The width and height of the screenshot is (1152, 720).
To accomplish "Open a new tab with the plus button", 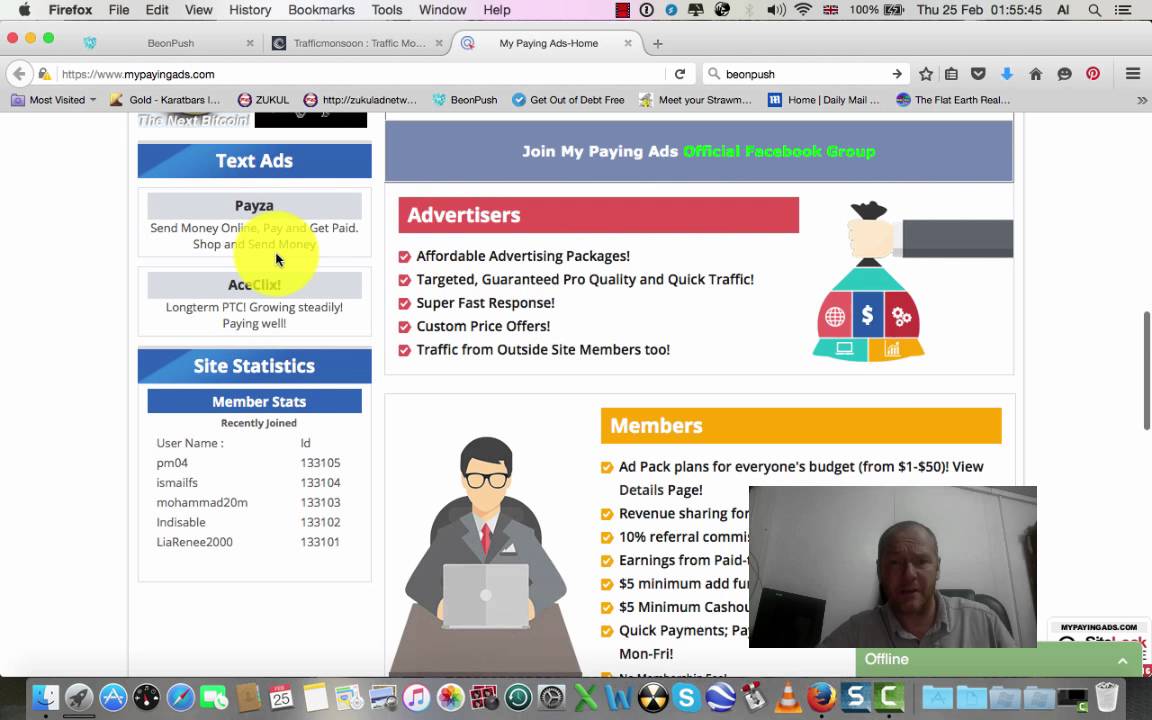I will click(658, 43).
